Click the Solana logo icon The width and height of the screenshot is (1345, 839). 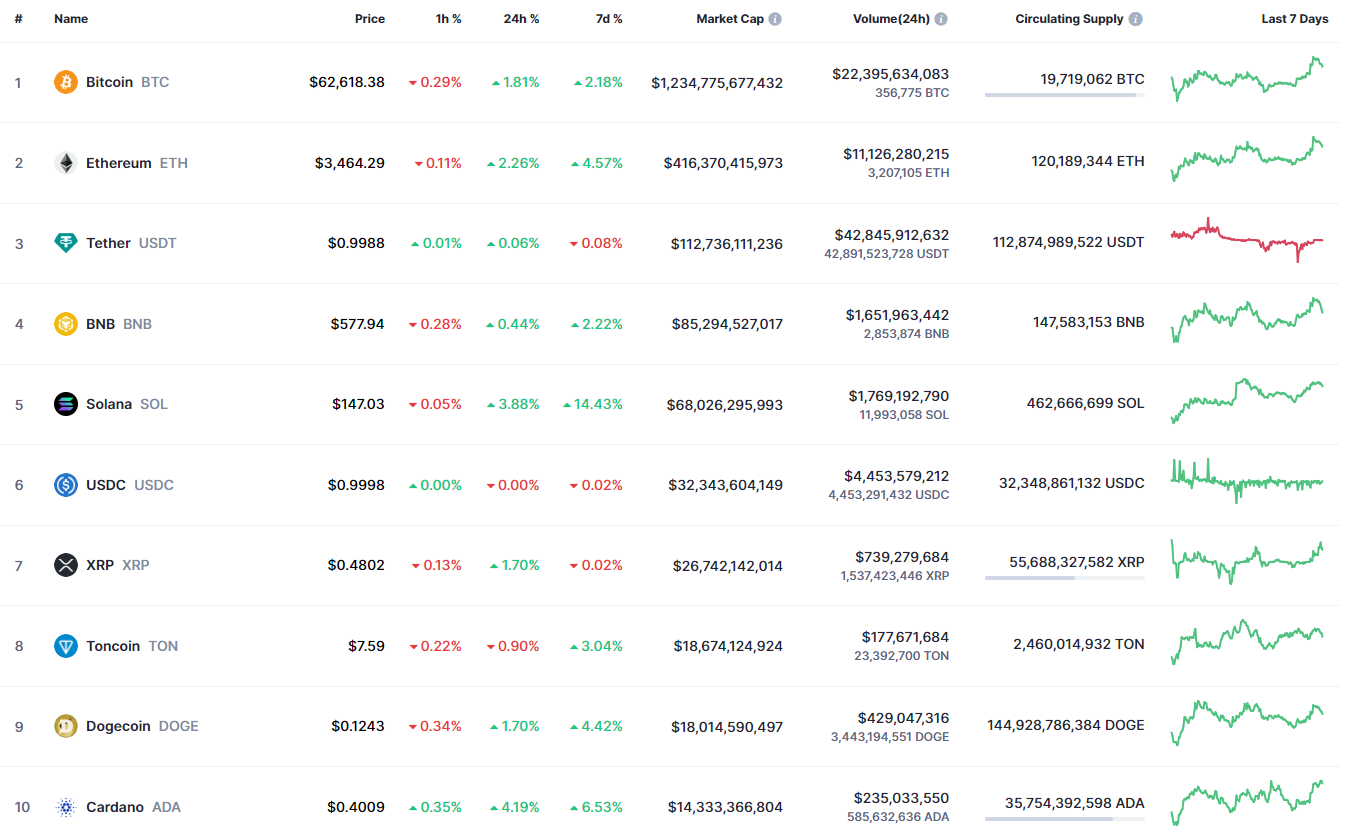click(65, 404)
